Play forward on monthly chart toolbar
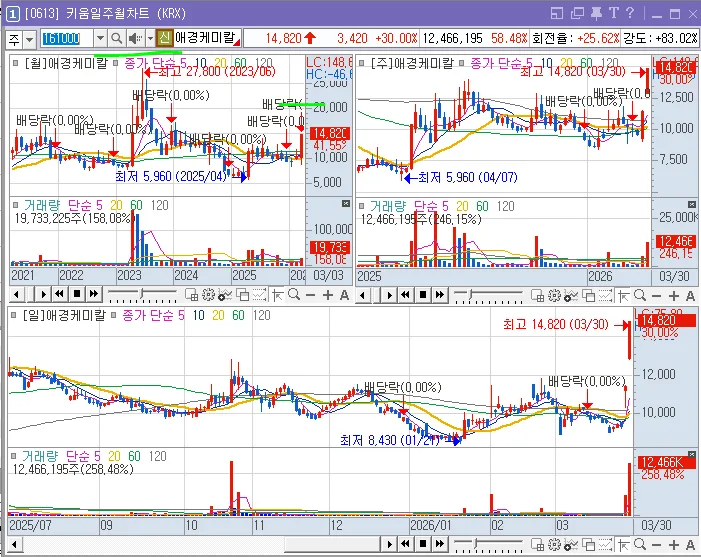 coord(43,294)
